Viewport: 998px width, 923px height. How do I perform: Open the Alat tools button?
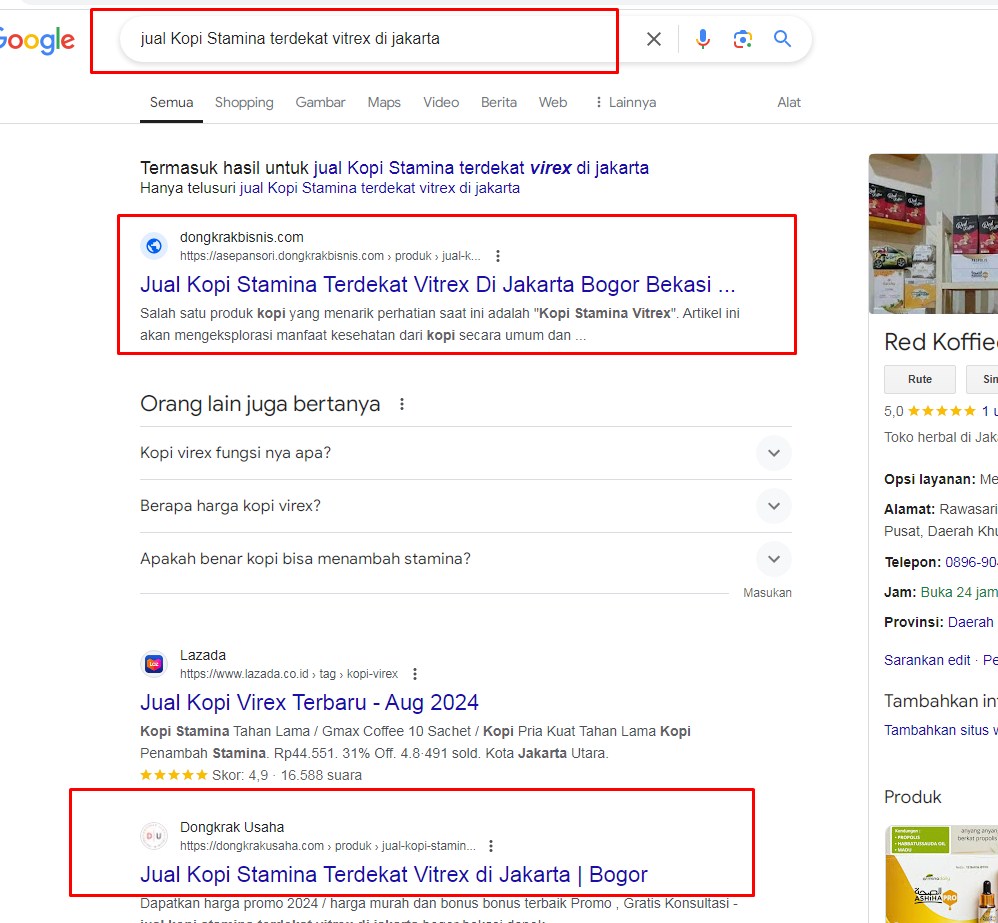(789, 102)
